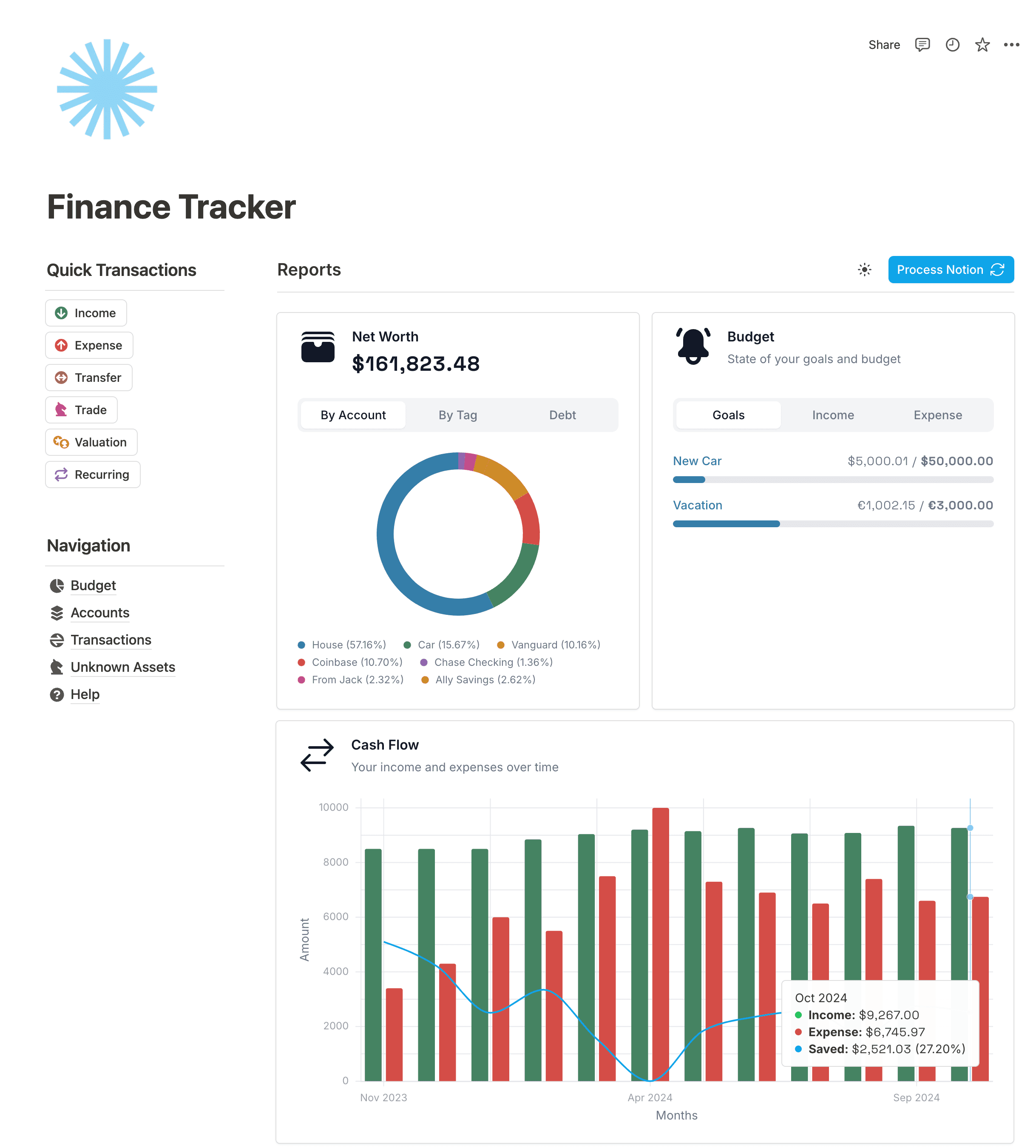1036x1148 pixels.
Task: Select the By Account tab in Net Worth
Action: [x=353, y=415]
